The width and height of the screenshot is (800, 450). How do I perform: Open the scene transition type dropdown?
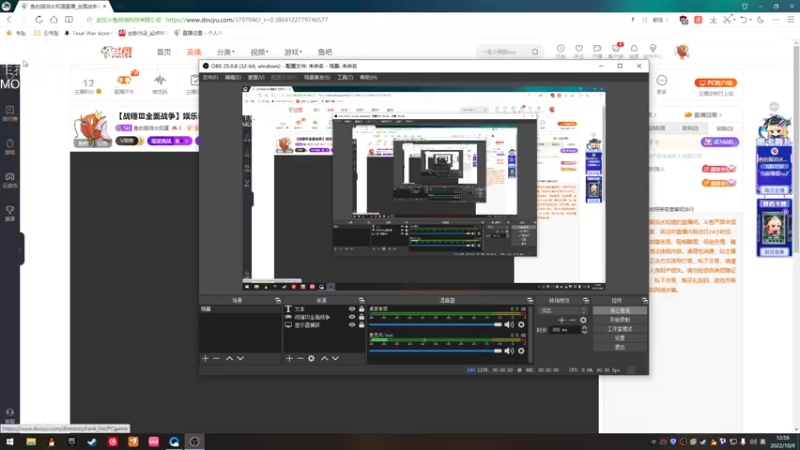click(563, 310)
